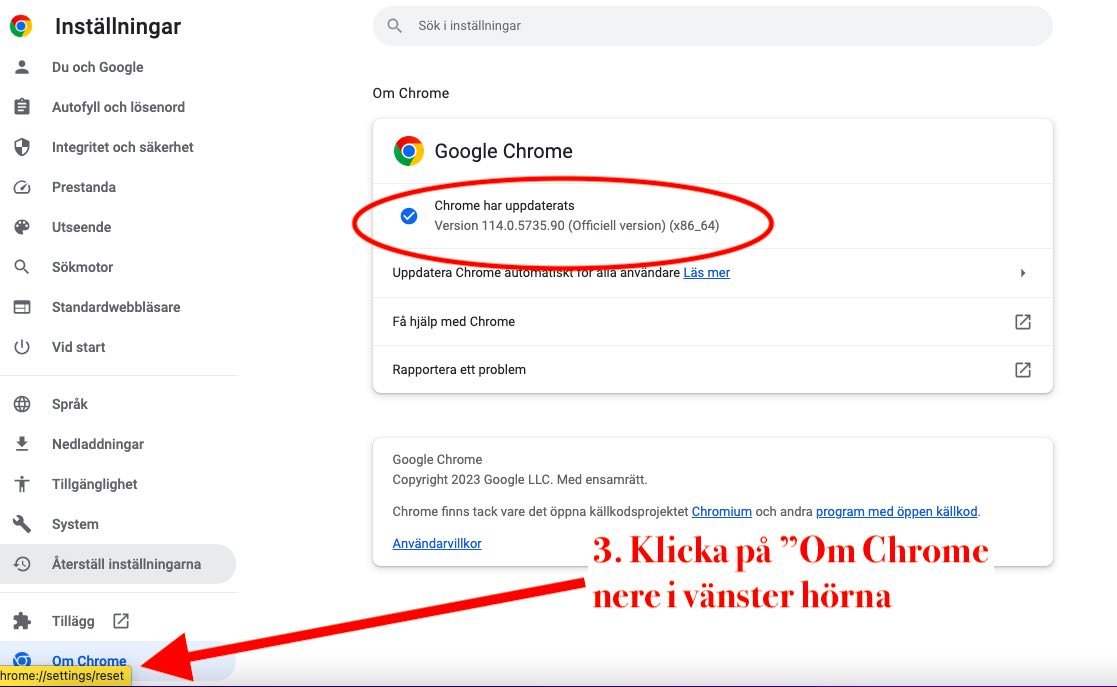The height and width of the screenshot is (687, 1117).
Task: Click the external link icon for Få hjälp med Chrome
Action: (1023, 321)
